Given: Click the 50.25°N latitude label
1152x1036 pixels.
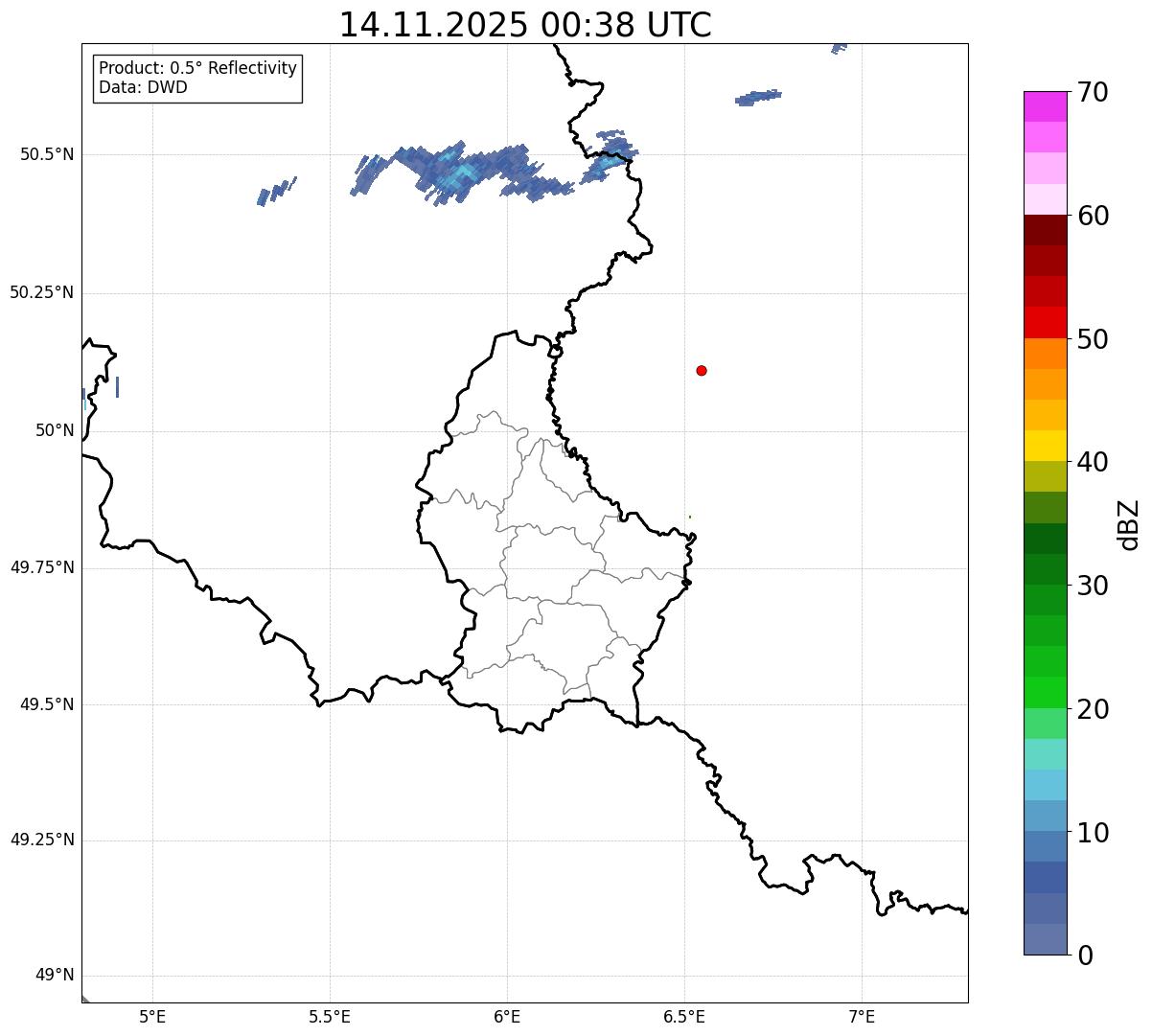Looking at the screenshot, I should [x=42, y=292].
